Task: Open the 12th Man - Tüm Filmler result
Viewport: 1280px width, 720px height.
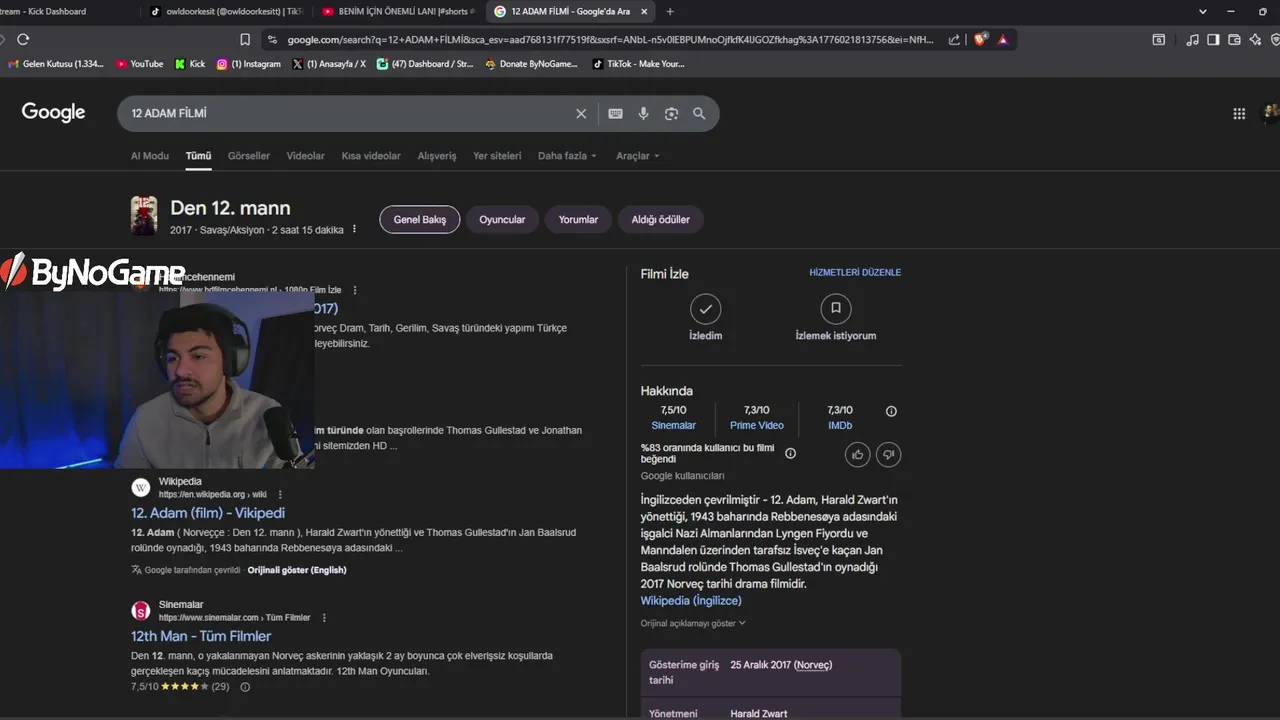Action: pos(201,636)
